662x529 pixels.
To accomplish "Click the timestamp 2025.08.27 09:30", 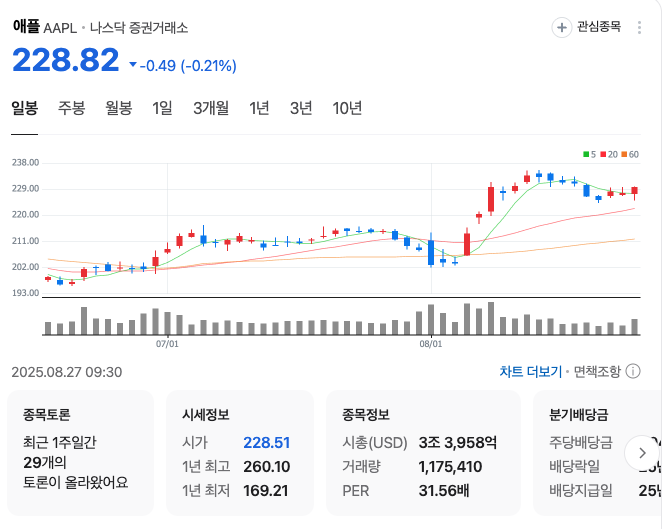I will coord(67,372).
